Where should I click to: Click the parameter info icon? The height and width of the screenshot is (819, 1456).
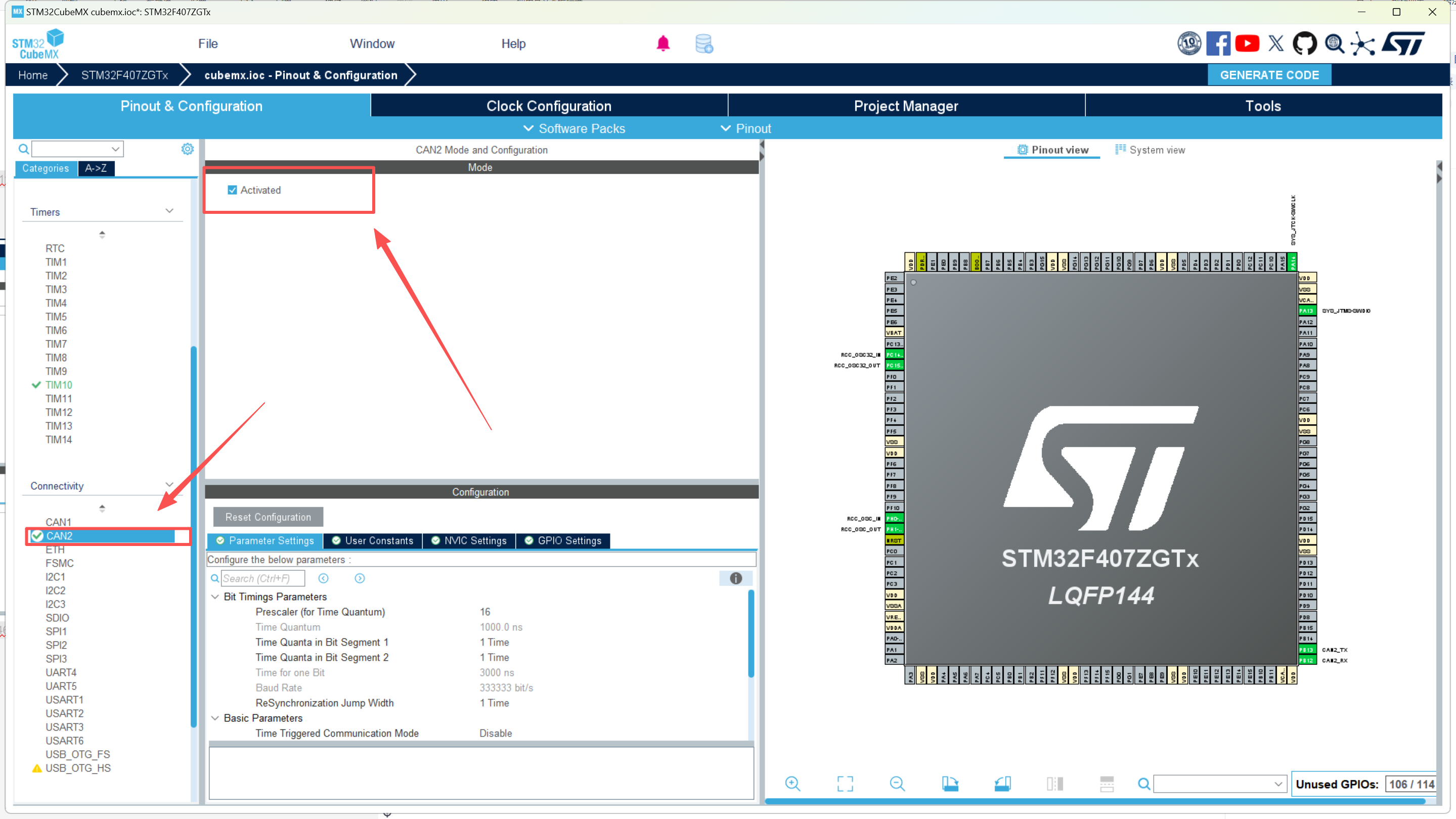[x=735, y=578]
